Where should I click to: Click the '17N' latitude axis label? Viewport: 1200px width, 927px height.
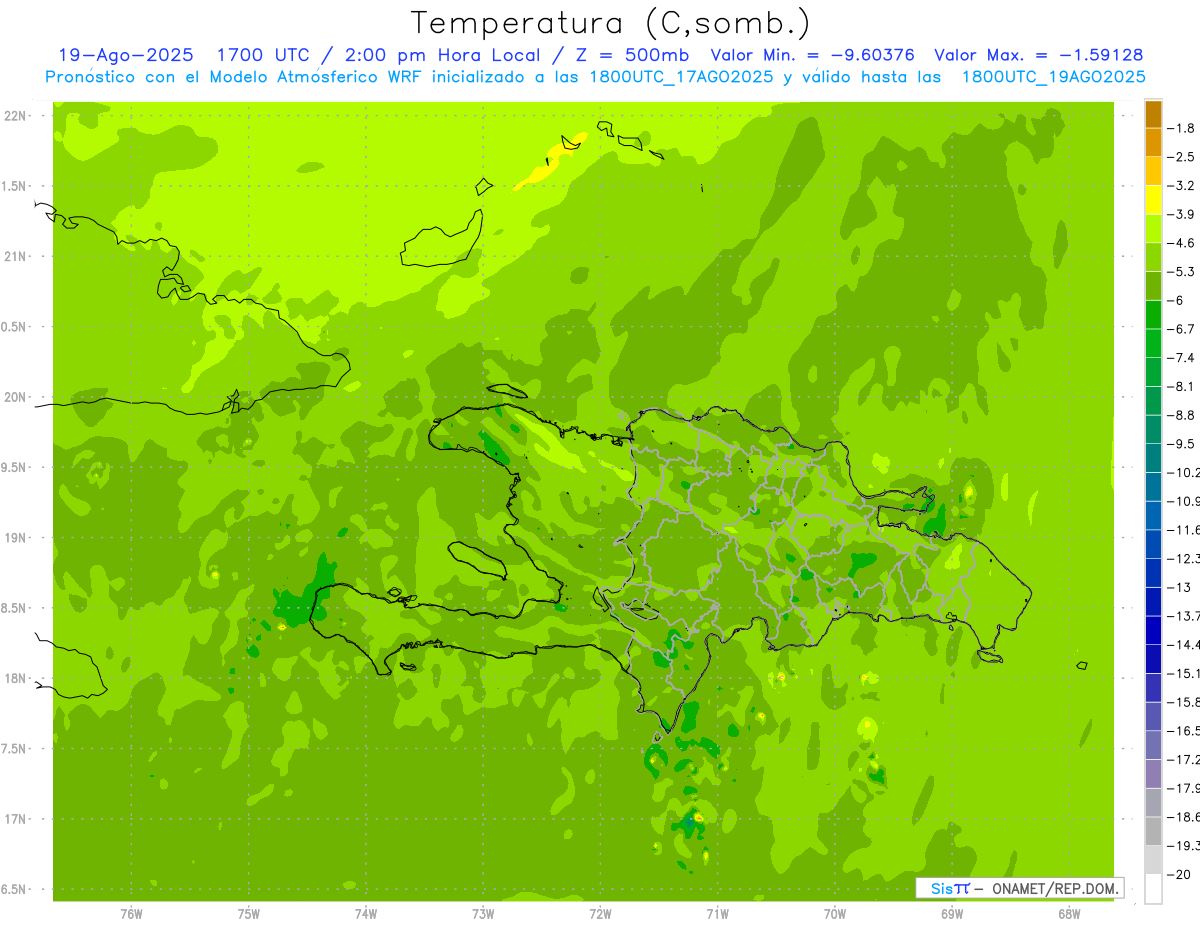coord(16,819)
